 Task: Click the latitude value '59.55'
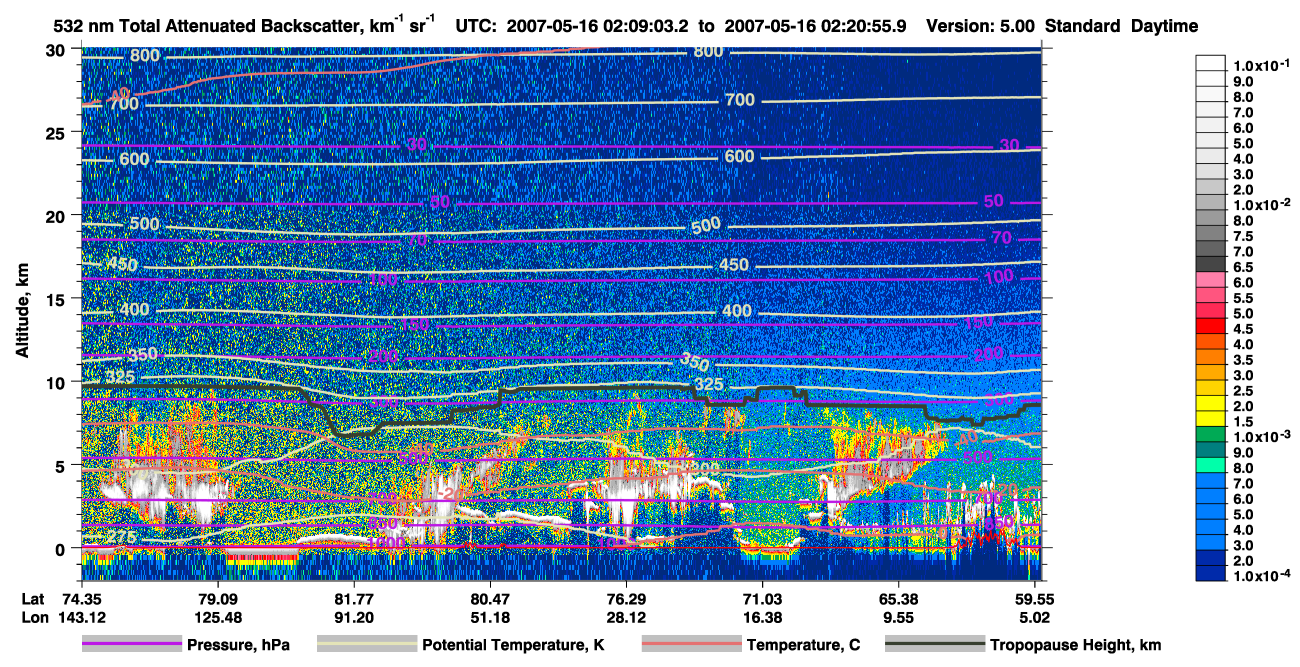pos(1034,600)
